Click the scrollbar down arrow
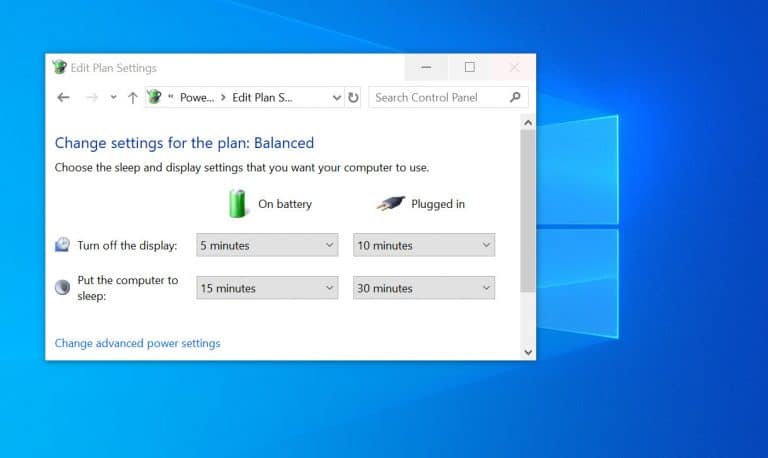768x458 pixels. [528, 352]
